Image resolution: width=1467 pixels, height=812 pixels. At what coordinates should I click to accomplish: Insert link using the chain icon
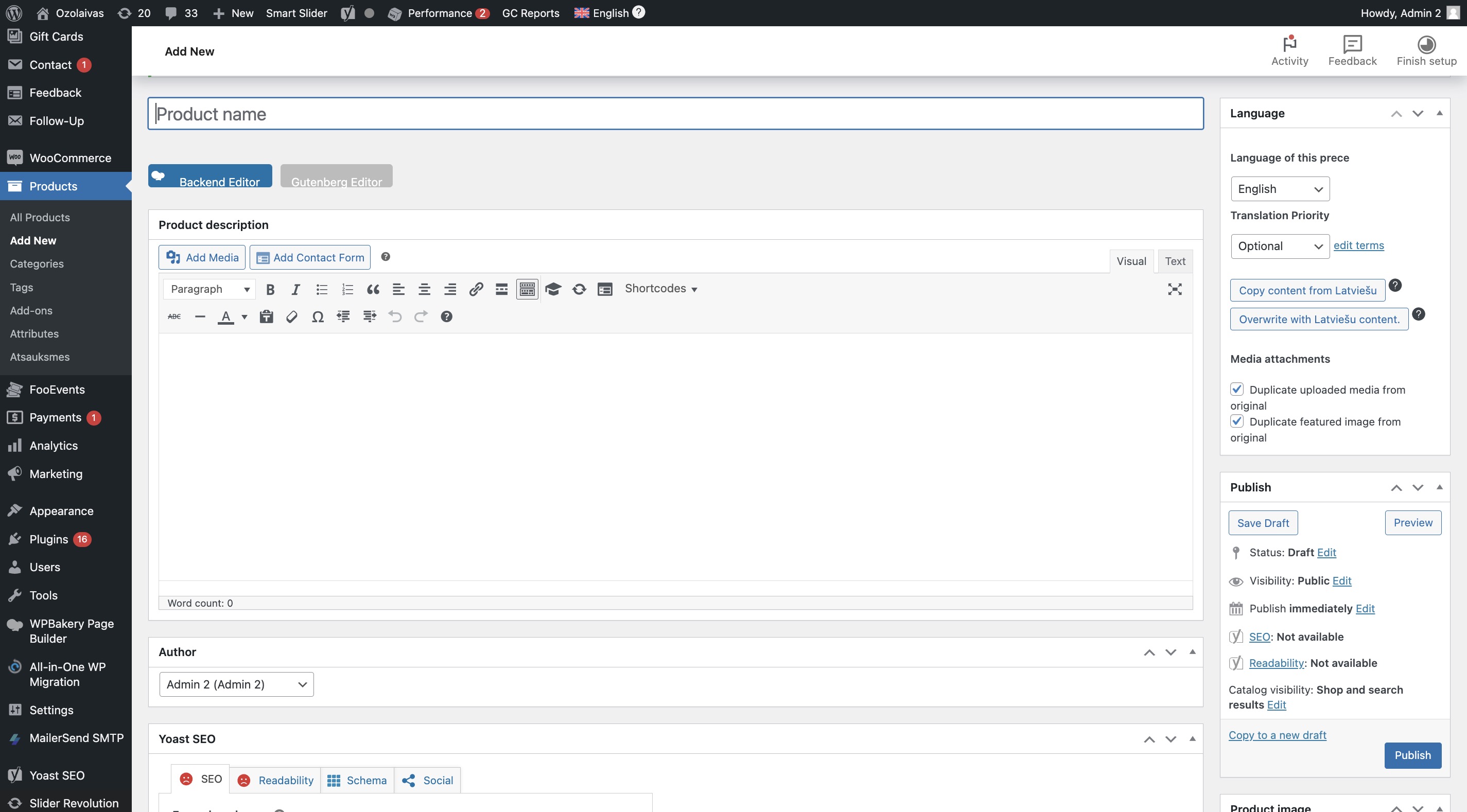point(476,289)
